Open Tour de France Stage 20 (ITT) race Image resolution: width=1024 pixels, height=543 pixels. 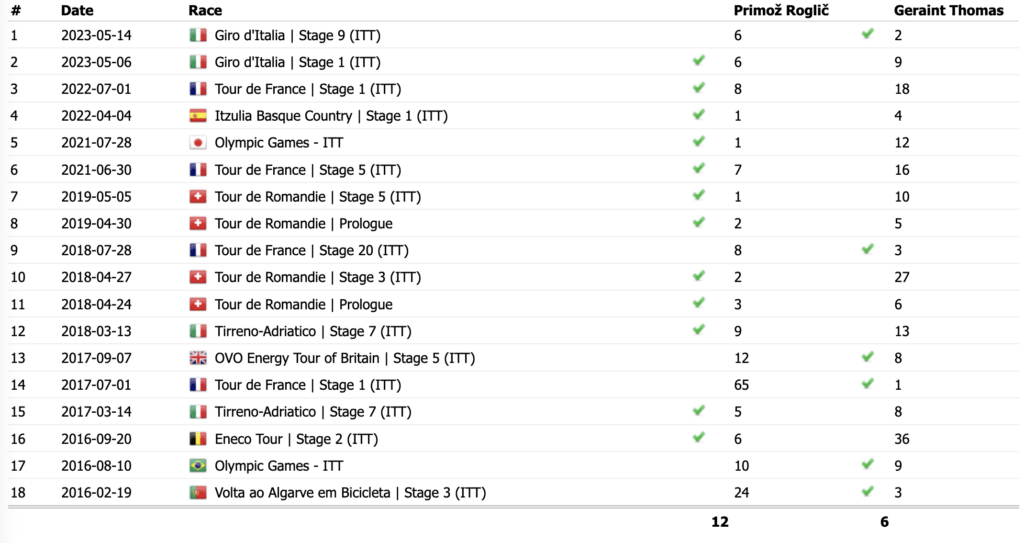(311, 251)
